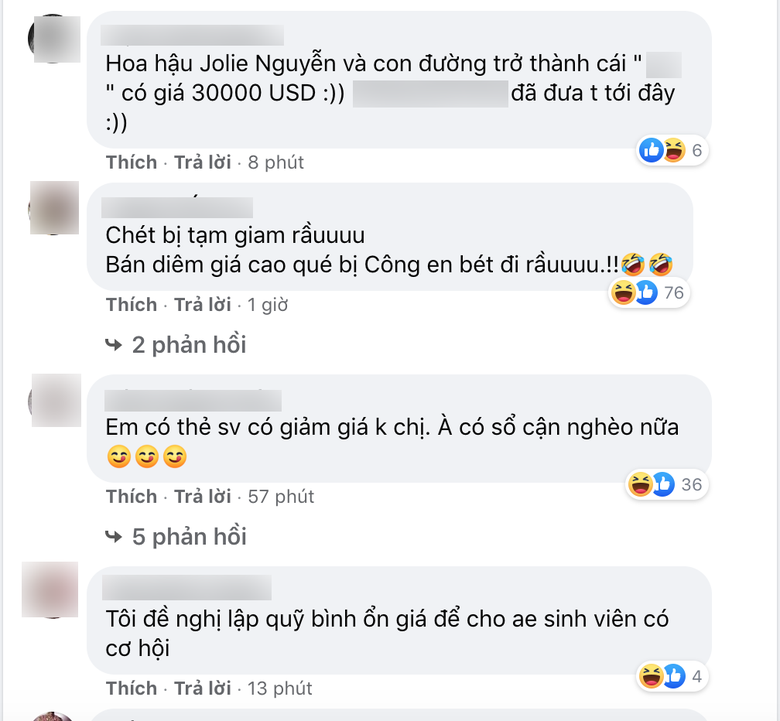Click Trả lời under the 1 giờ comment
Viewport: 780px width, 721px height.
point(202,305)
